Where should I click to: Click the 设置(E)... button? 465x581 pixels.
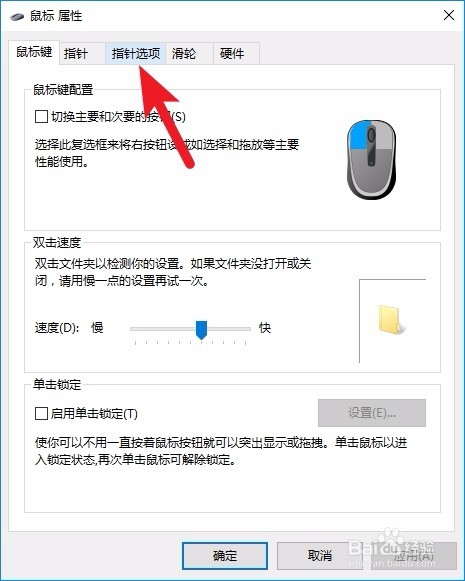click(x=372, y=413)
